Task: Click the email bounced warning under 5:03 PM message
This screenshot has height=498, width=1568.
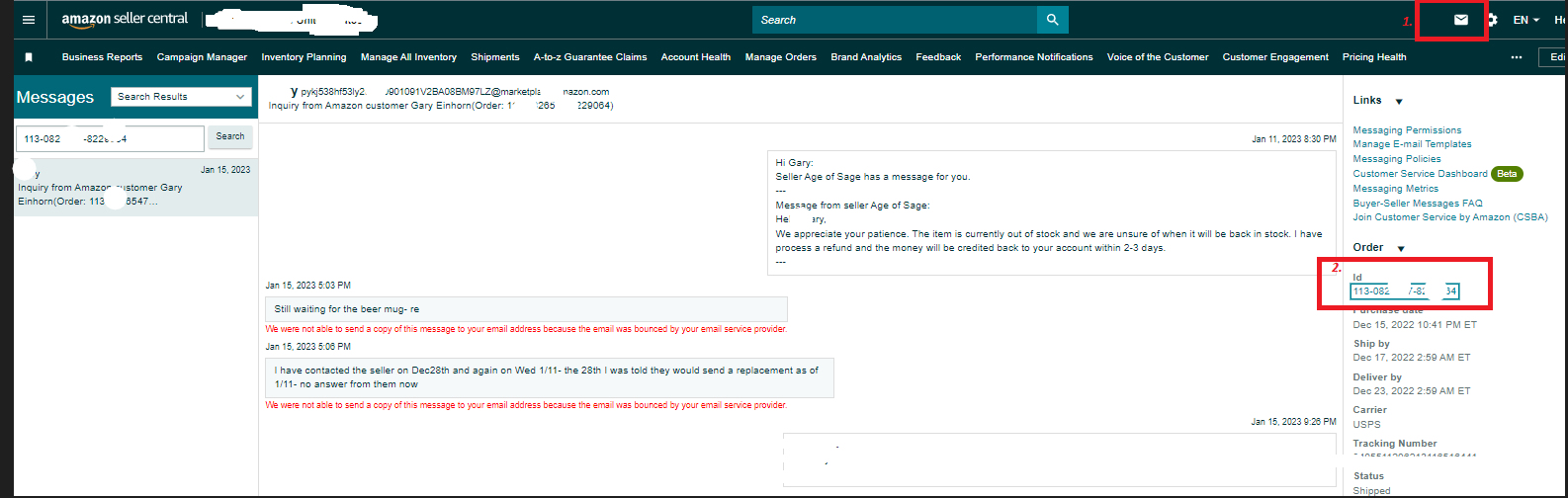Action: point(526,329)
